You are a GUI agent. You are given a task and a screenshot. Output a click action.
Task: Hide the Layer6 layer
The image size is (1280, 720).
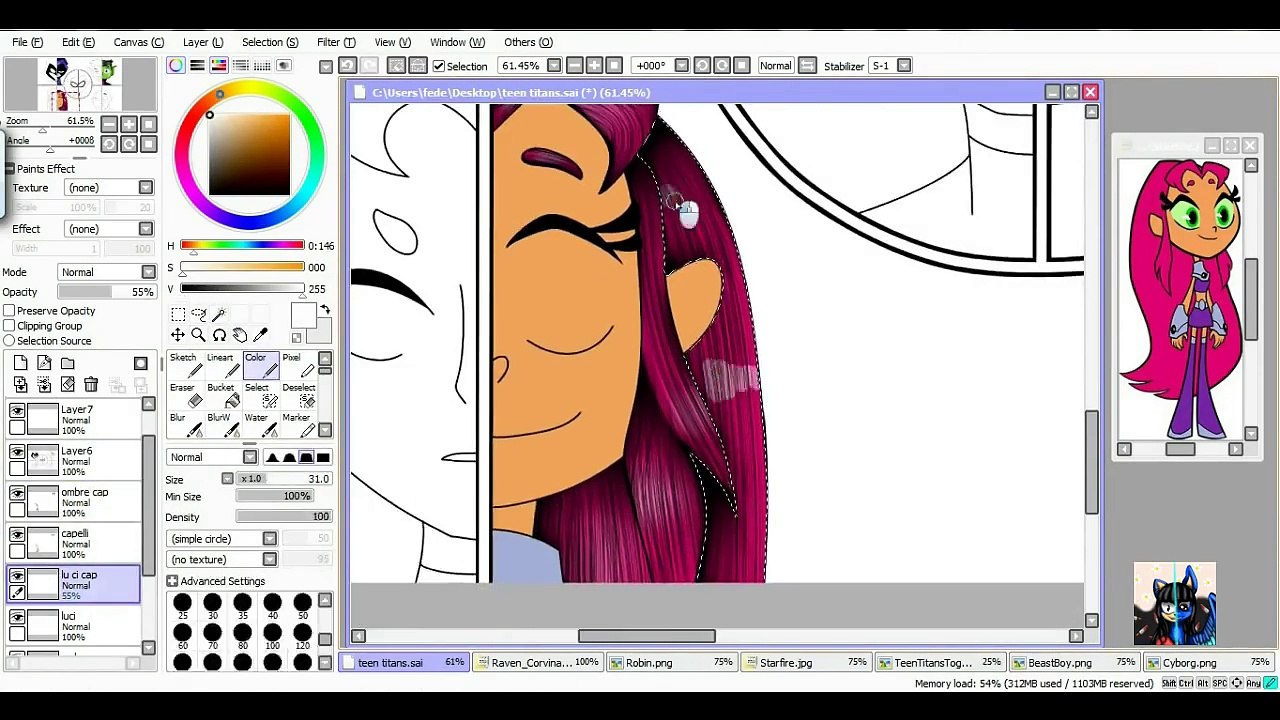[x=17, y=452]
